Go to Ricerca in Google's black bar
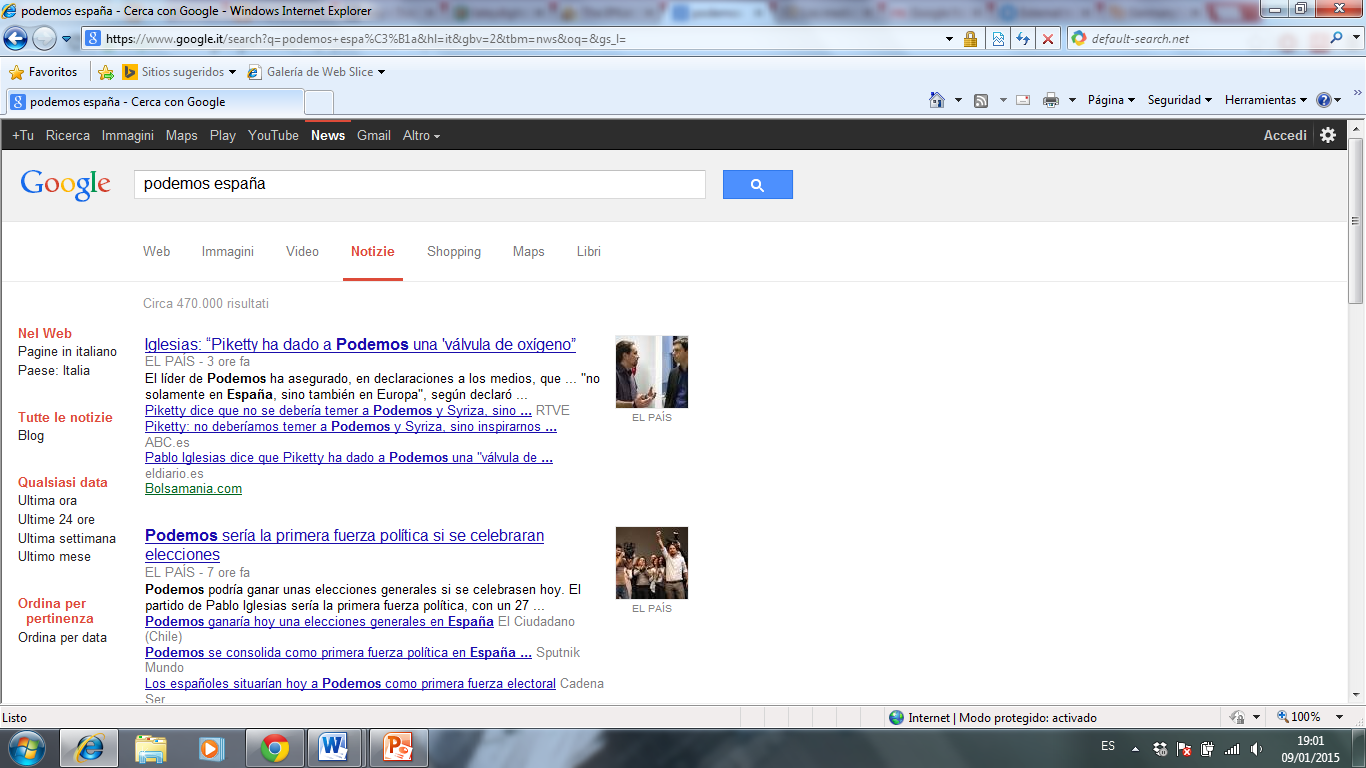 click(68, 135)
